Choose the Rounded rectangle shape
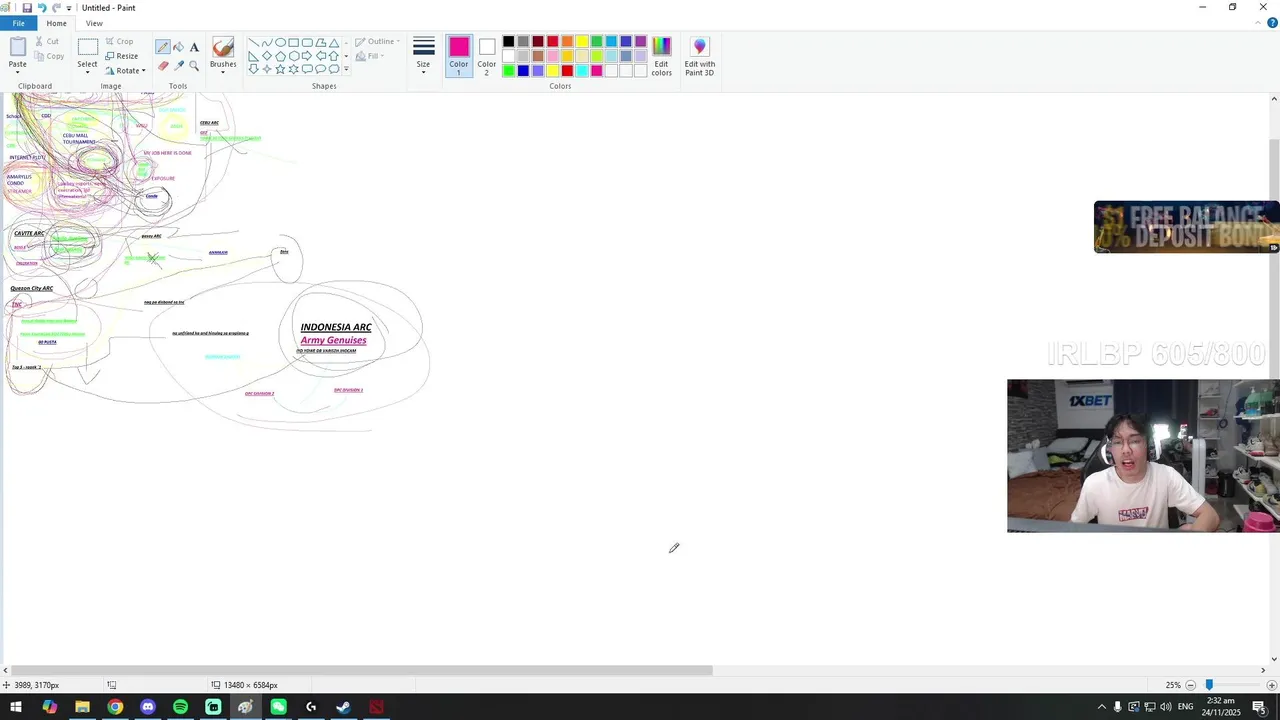This screenshot has width=1280, height=720. [307, 43]
